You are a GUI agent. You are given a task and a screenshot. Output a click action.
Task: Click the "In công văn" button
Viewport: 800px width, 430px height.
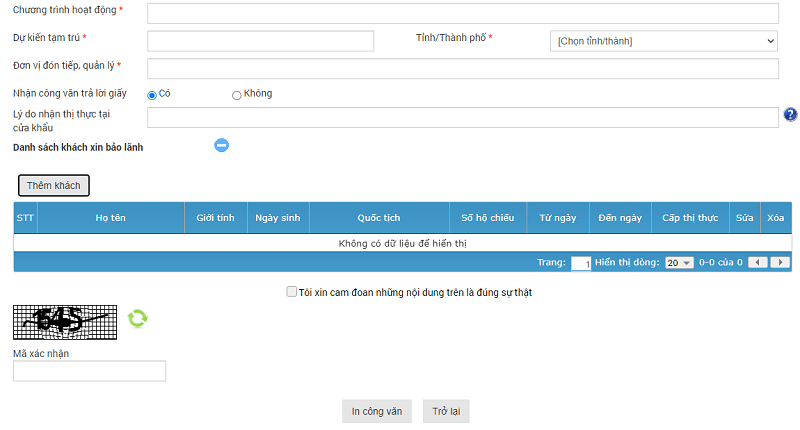click(x=376, y=411)
